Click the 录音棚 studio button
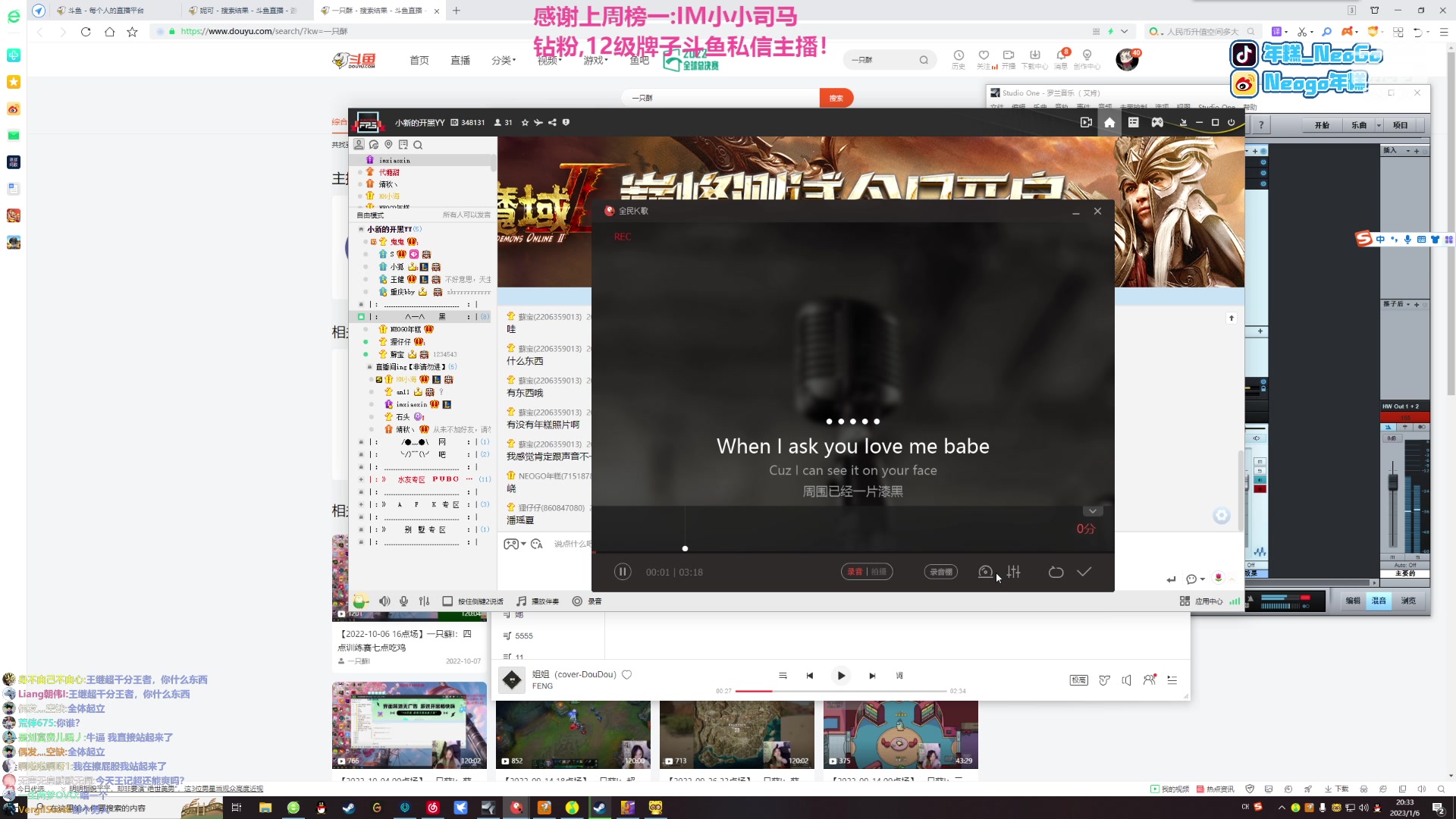 pyautogui.click(x=940, y=572)
